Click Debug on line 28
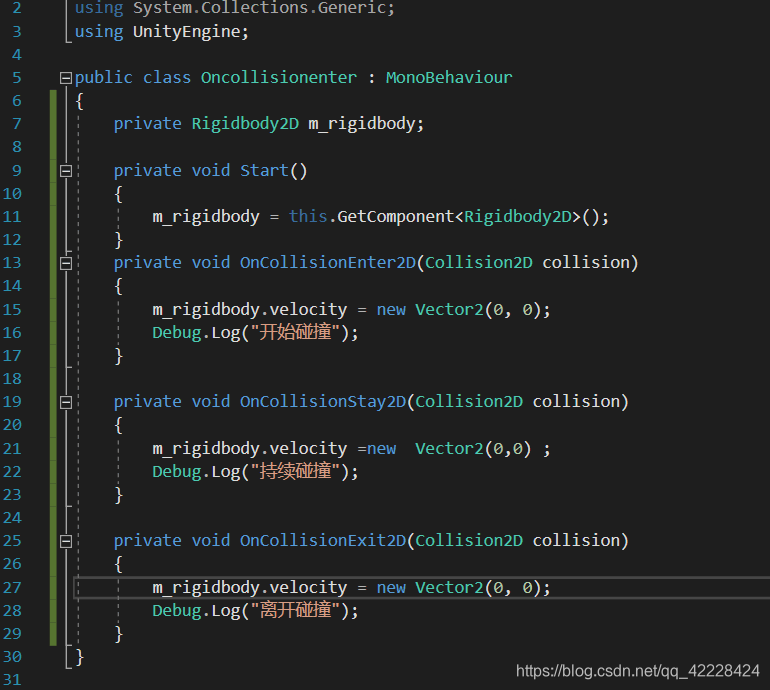 tap(177, 610)
